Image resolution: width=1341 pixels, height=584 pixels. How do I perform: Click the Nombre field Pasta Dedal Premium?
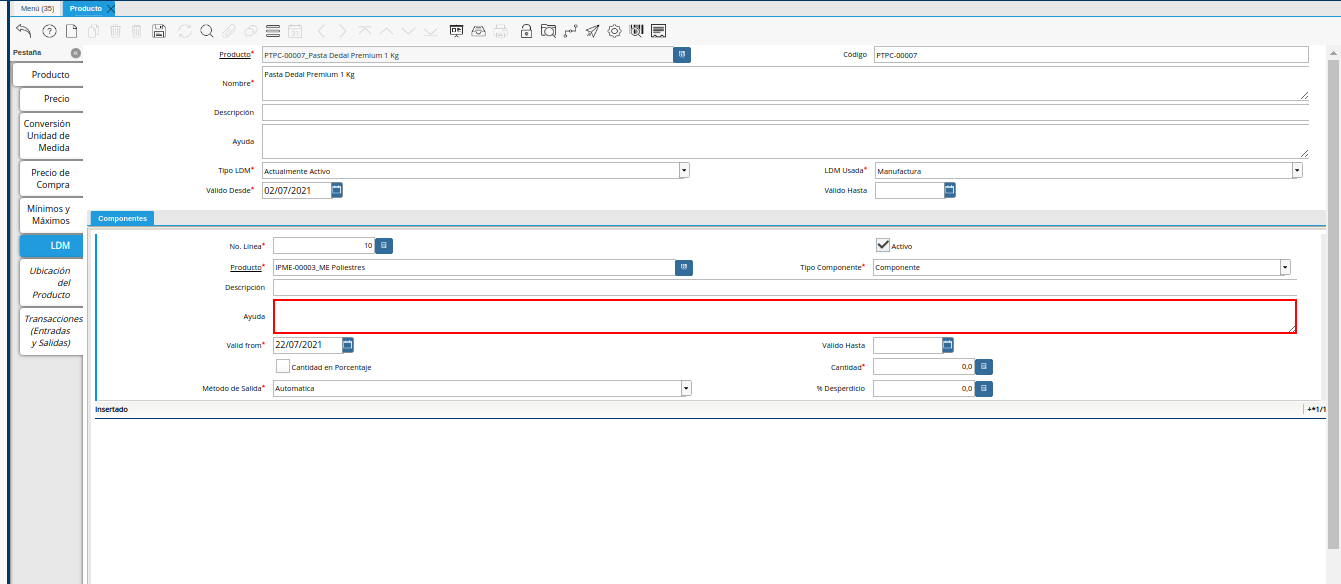785,84
